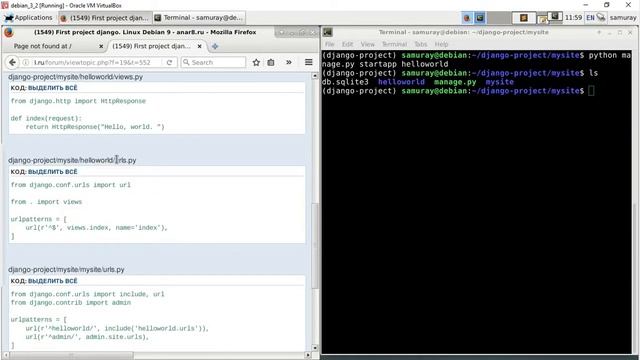Select all code for helloworld/views.py block
The width and height of the screenshot is (640, 360).
pyautogui.click(x=53, y=88)
